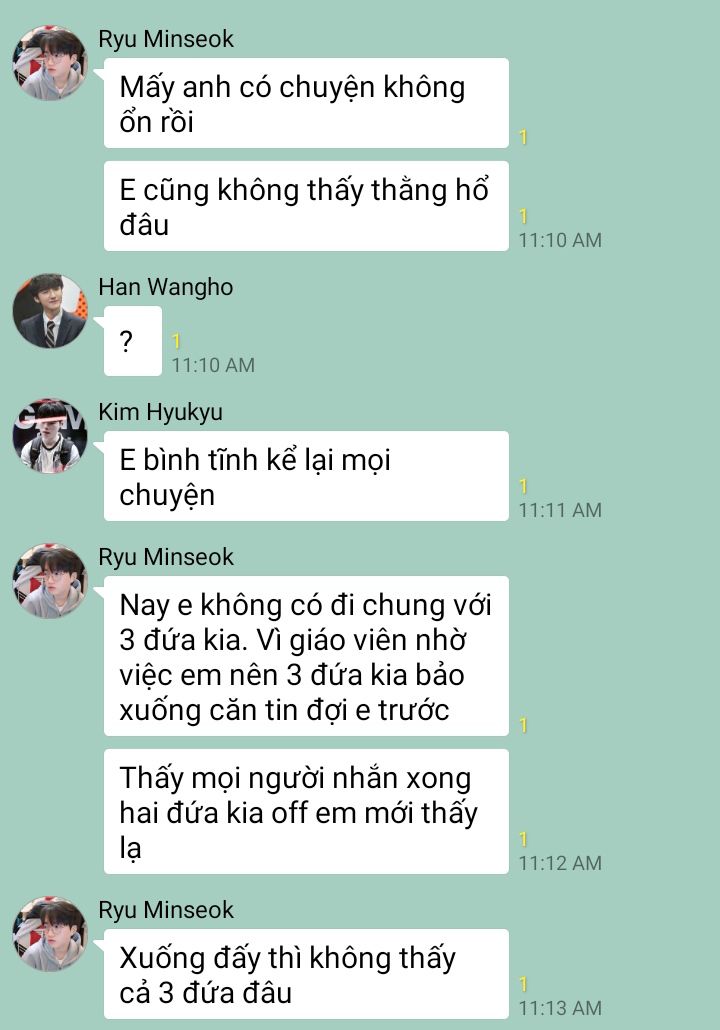Click the Han Wangho sender name
This screenshot has width=720, height=1030.
(166, 287)
